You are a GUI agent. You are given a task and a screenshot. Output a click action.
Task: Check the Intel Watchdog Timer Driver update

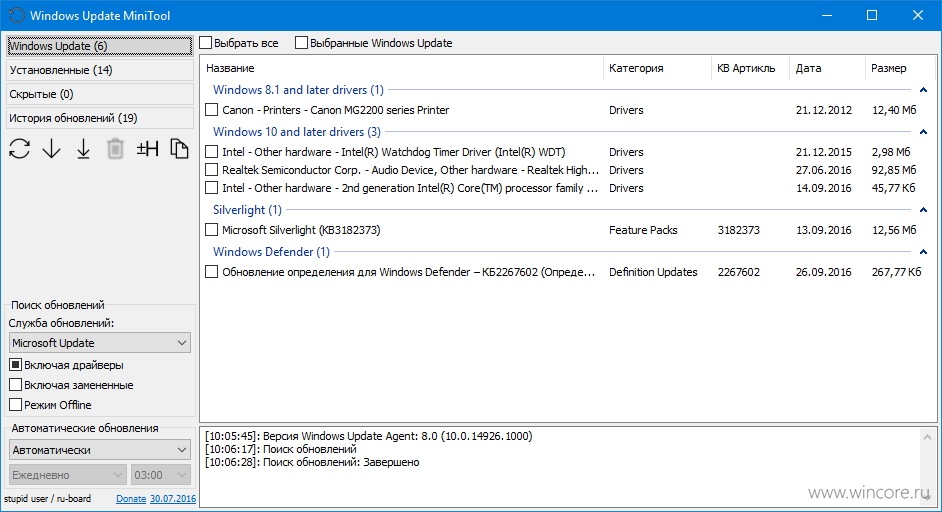coord(211,152)
